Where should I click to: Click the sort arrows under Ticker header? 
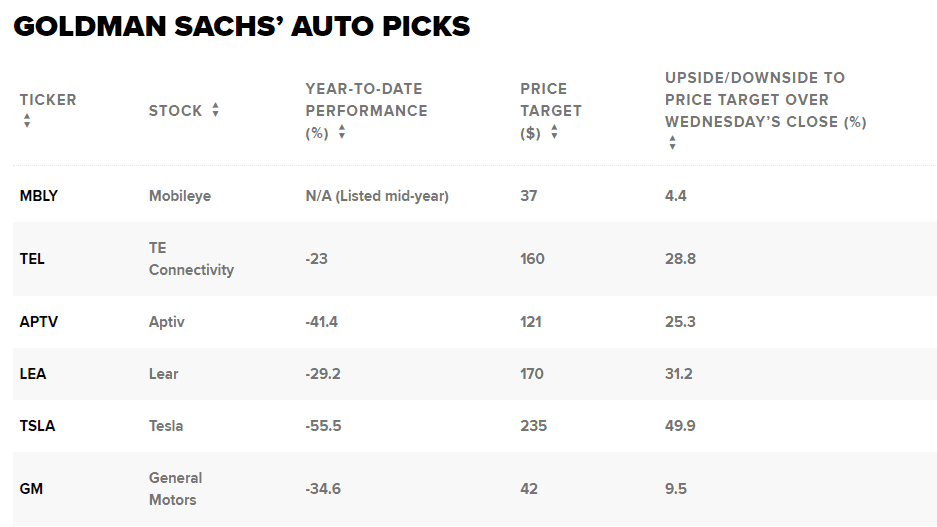(x=27, y=121)
